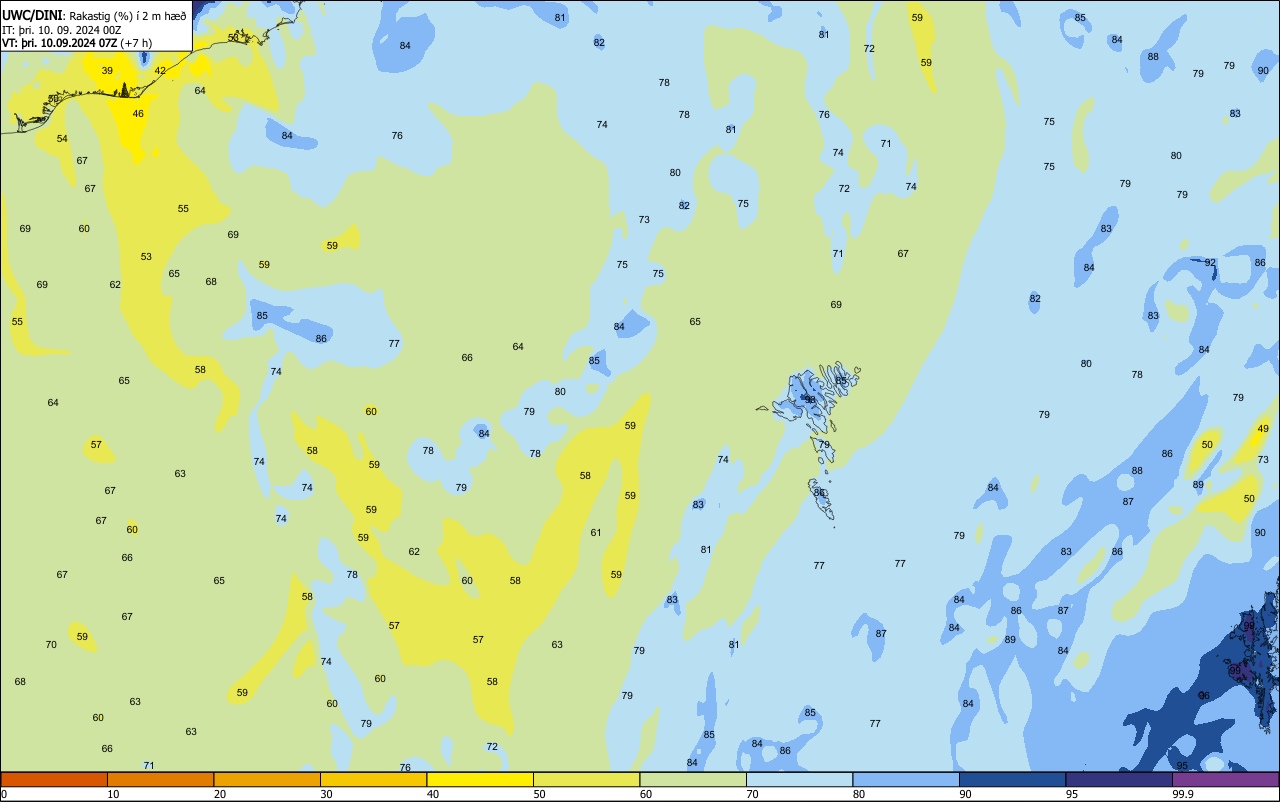Click the 61 humidity value label
This screenshot has width=1280, height=802.
pyautogui.click(x=596, y=533)
